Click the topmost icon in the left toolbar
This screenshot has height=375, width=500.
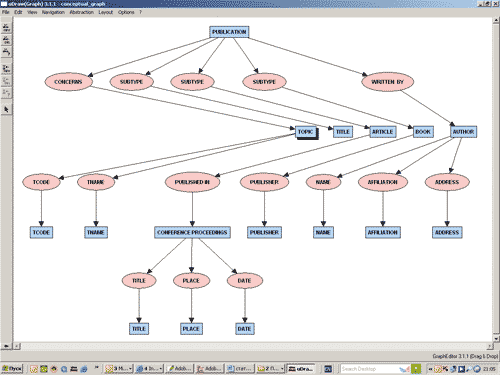6,28
